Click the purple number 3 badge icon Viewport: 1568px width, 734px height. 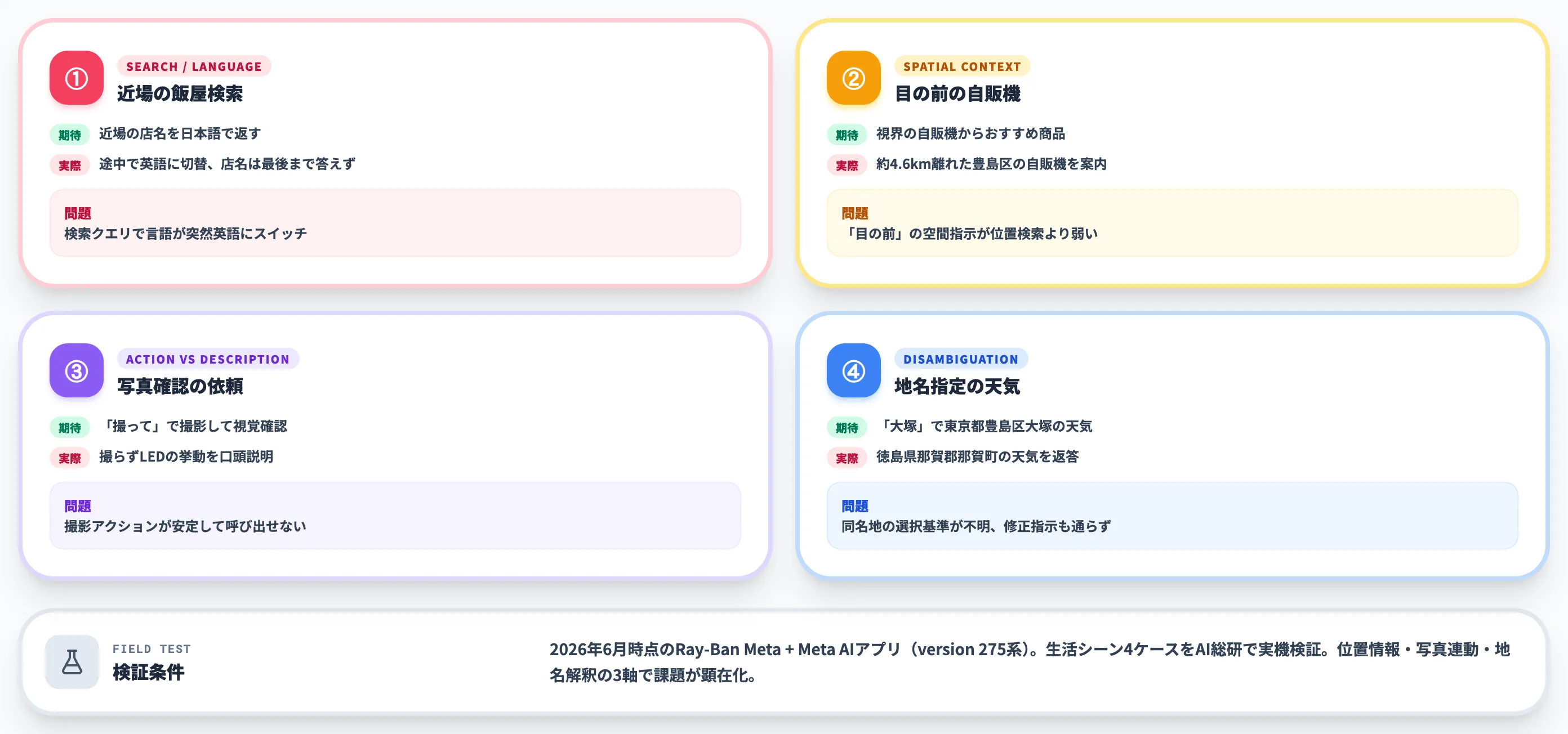77,370
